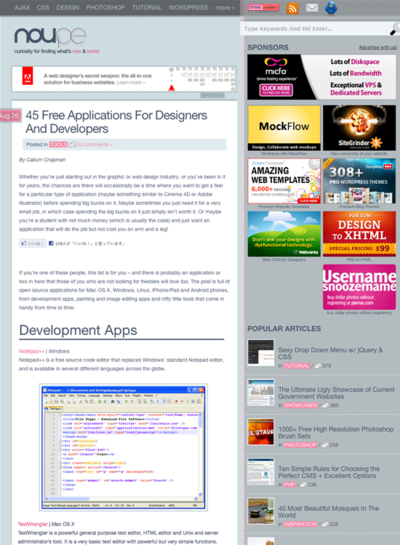Open the noupe logo homepage
This screenshot has height=545, width=400.
(x=50, y=36)
